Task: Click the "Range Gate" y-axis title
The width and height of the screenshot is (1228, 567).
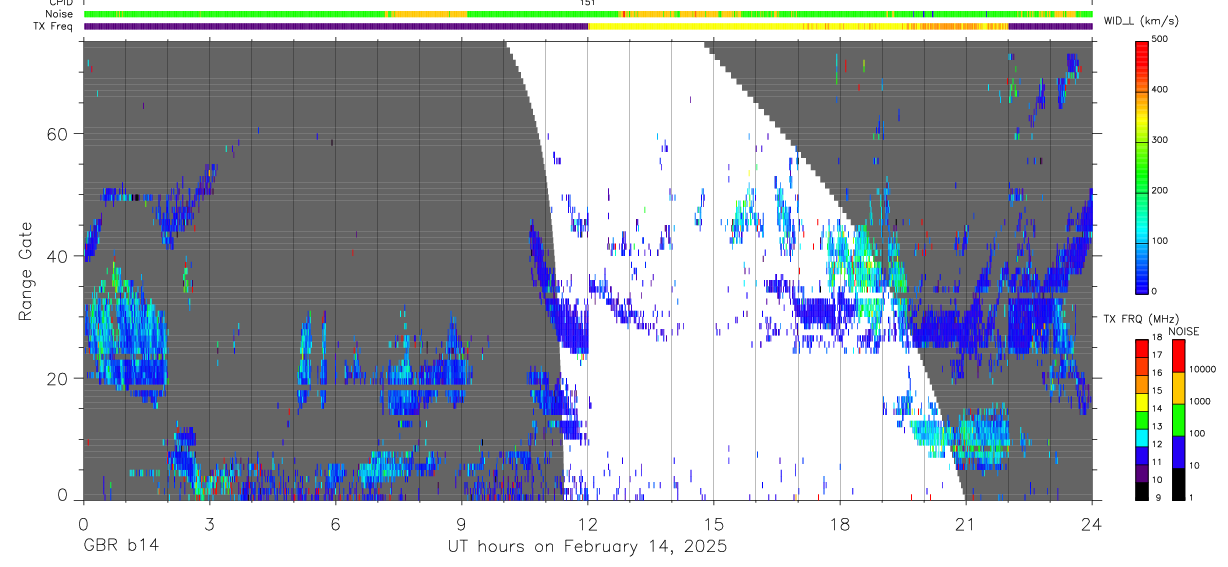Action: [26, 270]
